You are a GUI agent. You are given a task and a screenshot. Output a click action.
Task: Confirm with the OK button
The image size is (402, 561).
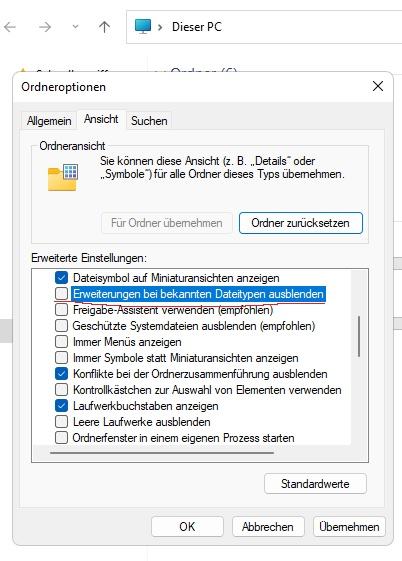187,527
